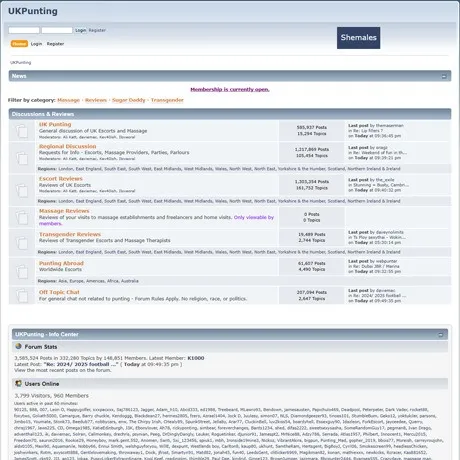Image resolution: width=460 pixels, height=460 pixels.
Task: Open the Escort Reviews board
Action: [61, 179]
